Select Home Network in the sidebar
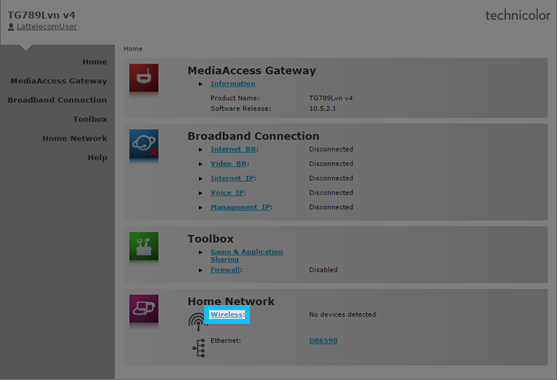The image size is (559, 380). tap(75, 138)
